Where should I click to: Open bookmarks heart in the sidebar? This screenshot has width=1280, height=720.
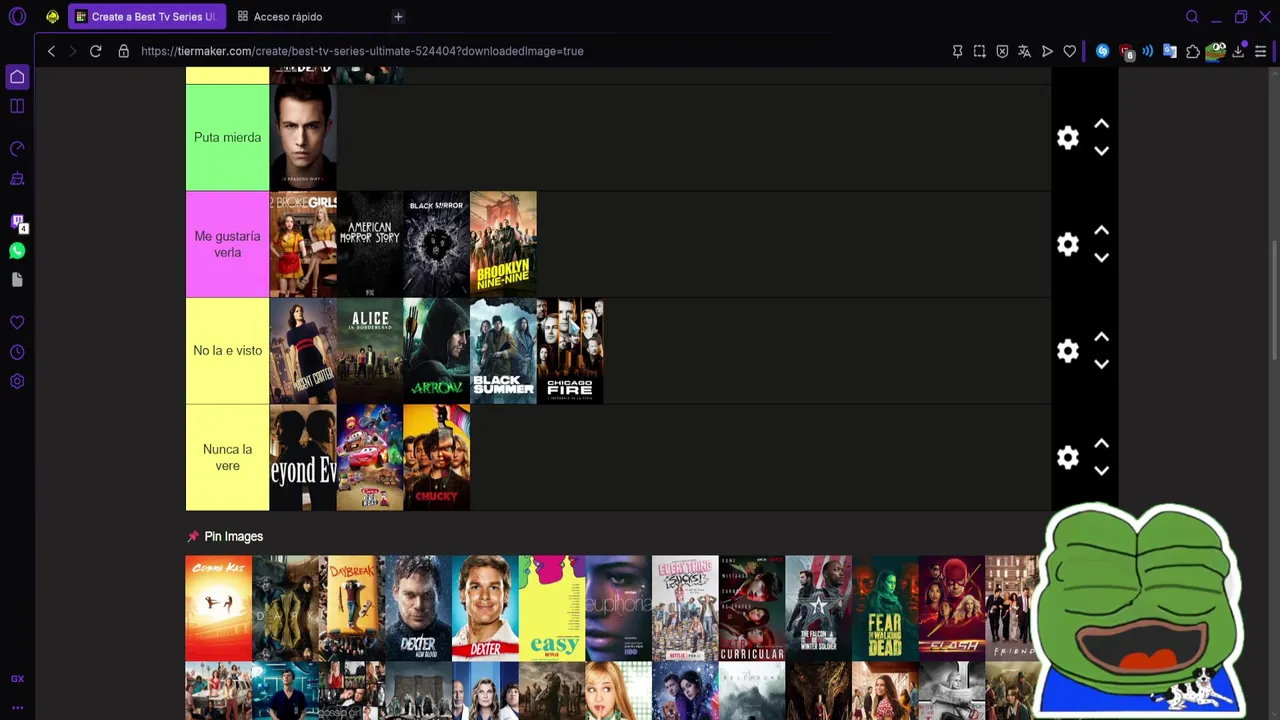click(x=17, y=323)
